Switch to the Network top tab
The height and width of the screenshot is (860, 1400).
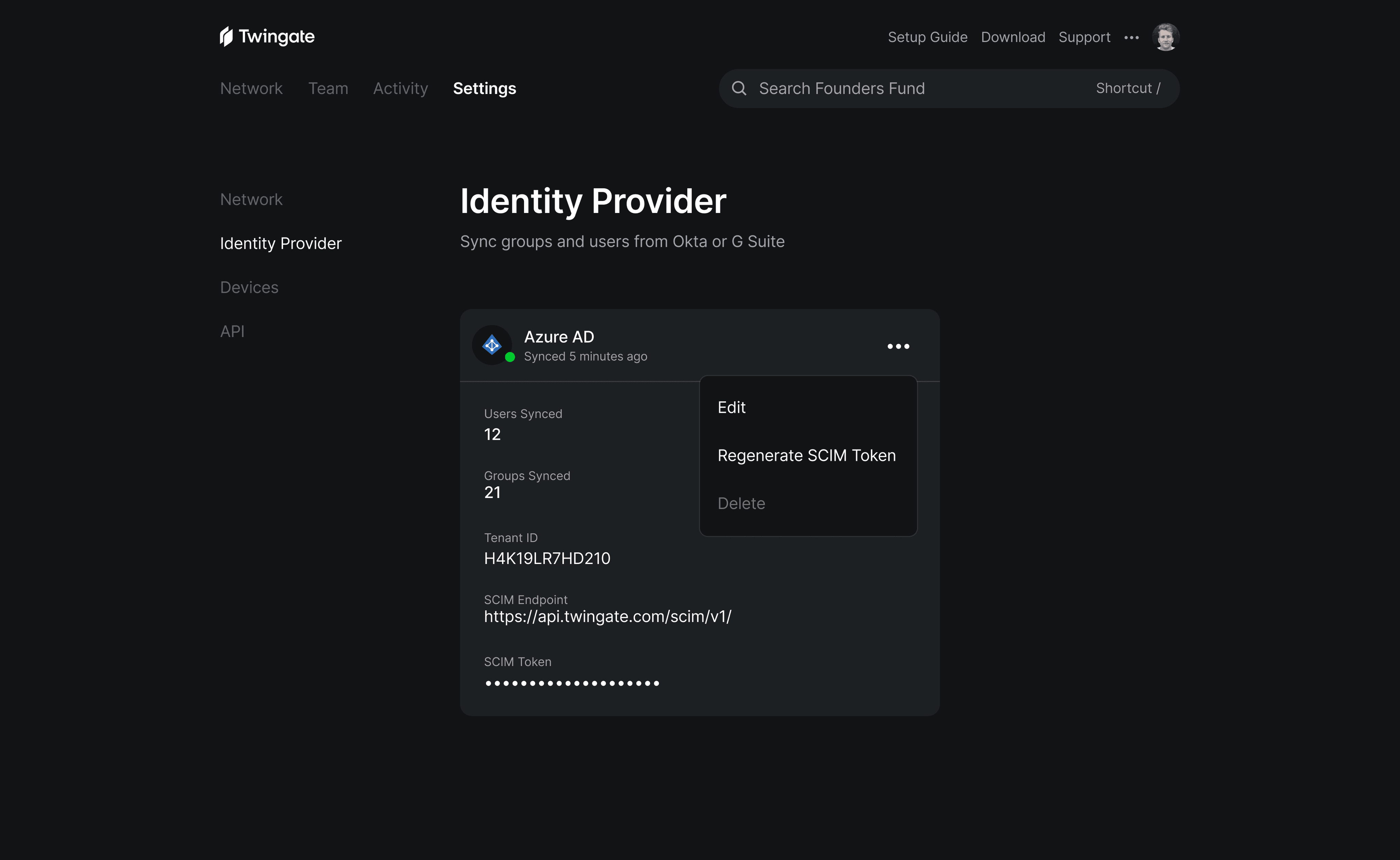(251, 88)
